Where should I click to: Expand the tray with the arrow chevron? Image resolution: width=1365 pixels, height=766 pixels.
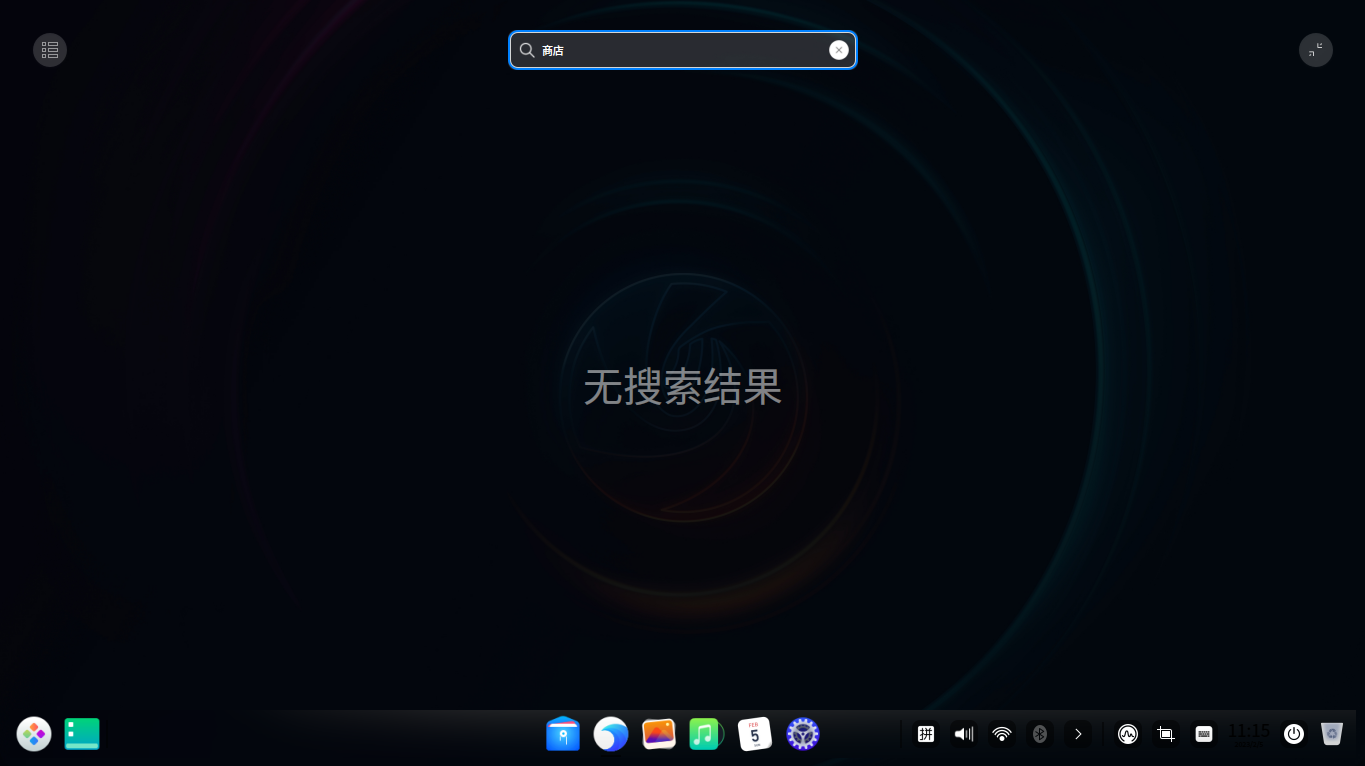[x=1078, y=734]
